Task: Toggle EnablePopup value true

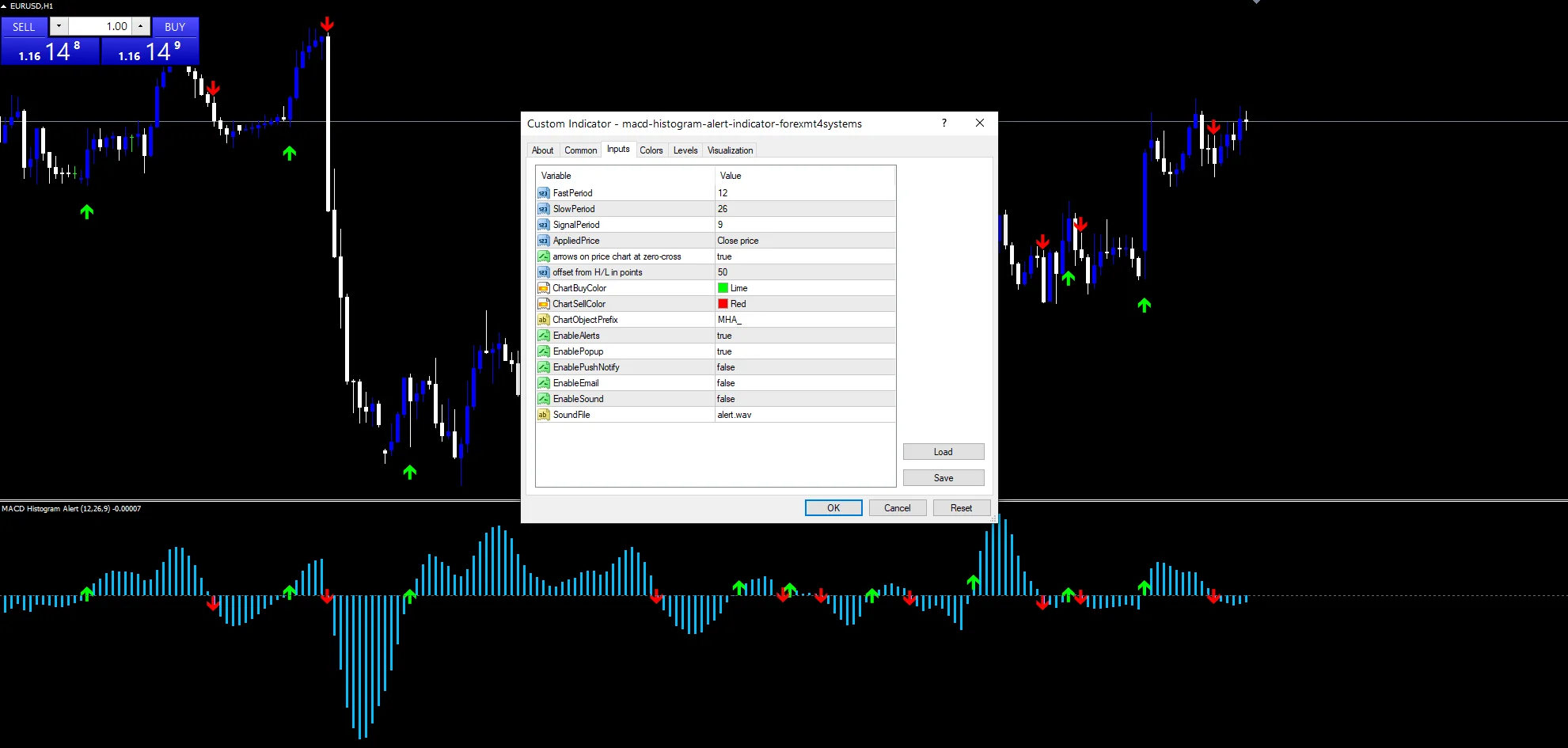Action: (805, 351)
